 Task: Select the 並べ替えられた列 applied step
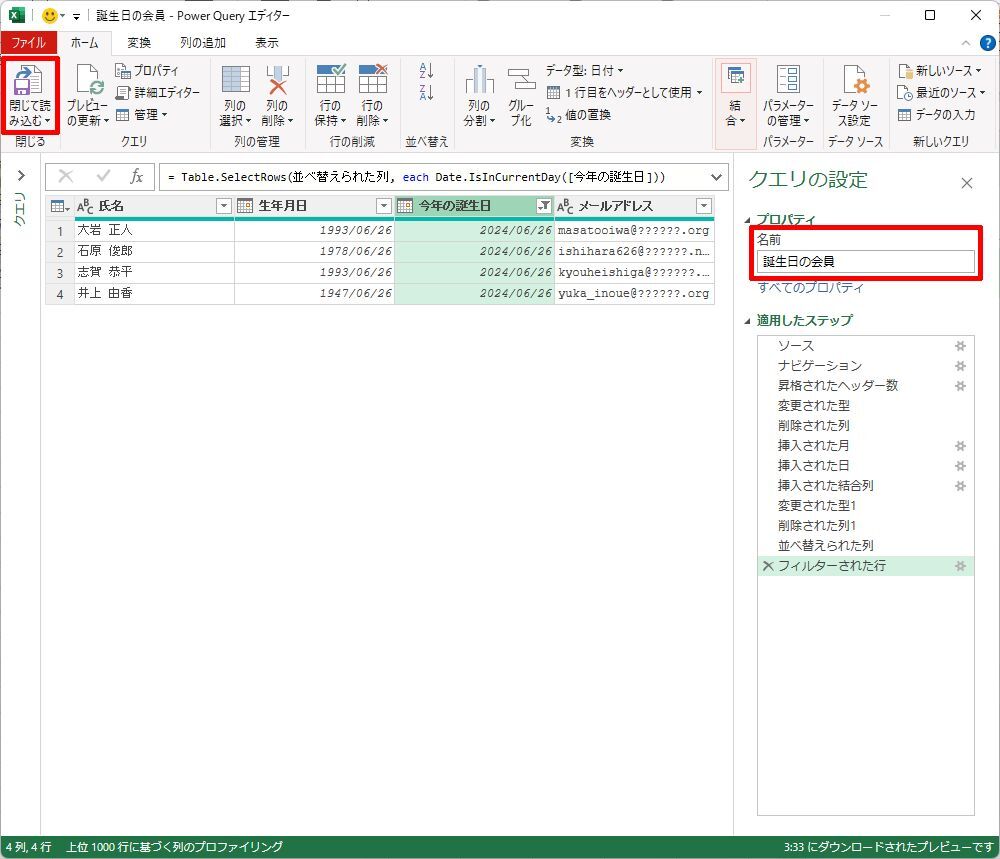825,546
